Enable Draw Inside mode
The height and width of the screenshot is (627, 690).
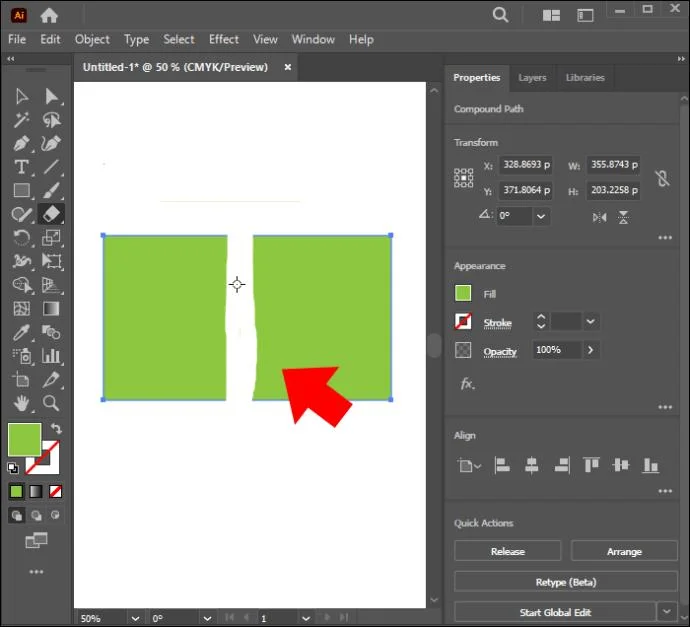pos(55,515)
